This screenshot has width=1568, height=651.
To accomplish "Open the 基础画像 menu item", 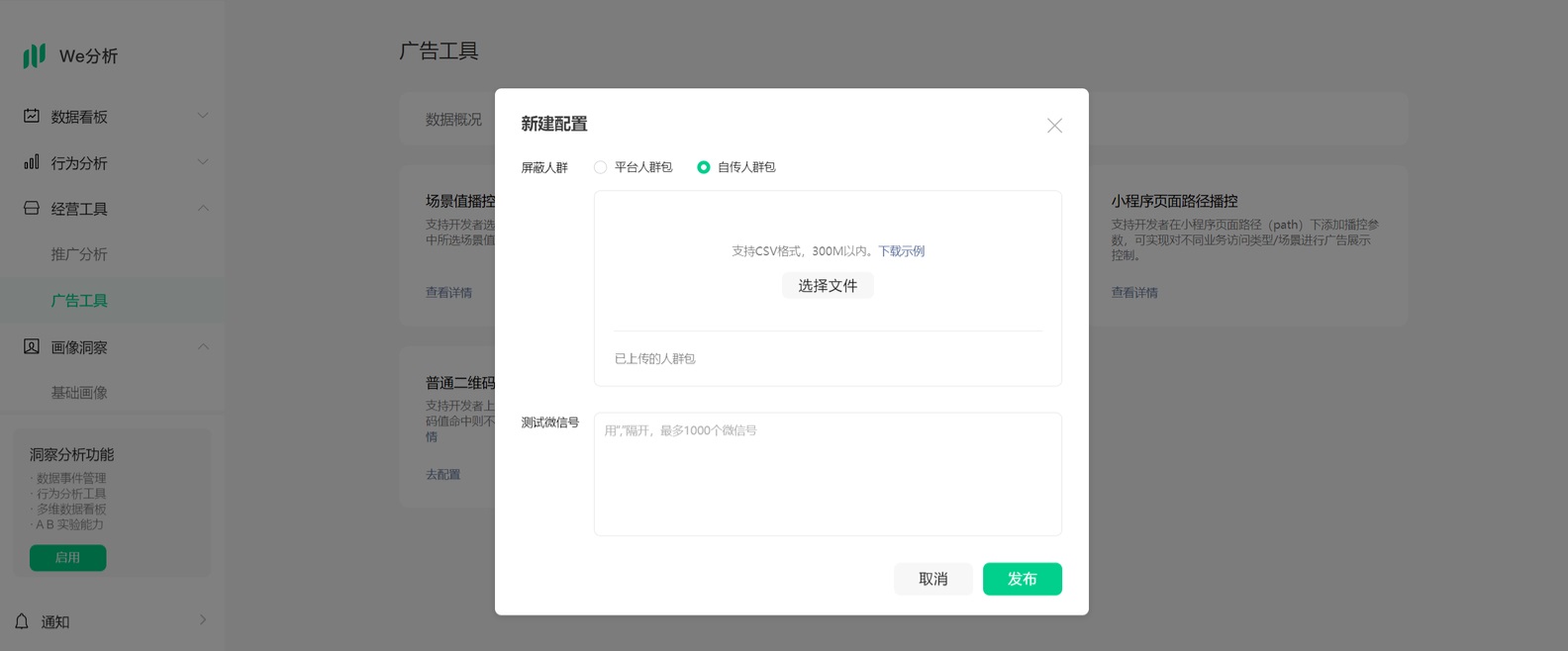I will (79, 393).
